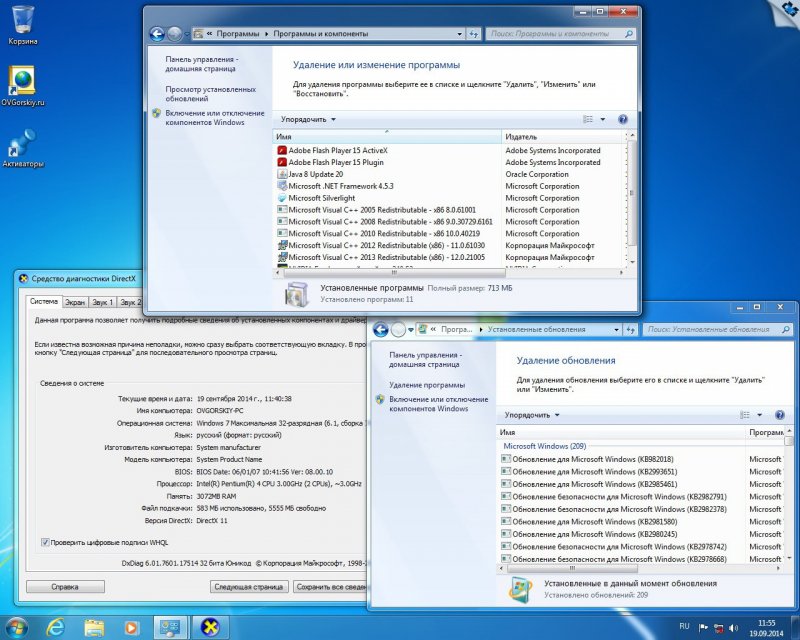Click the view mode icon in Programs window

coord(588,119)
